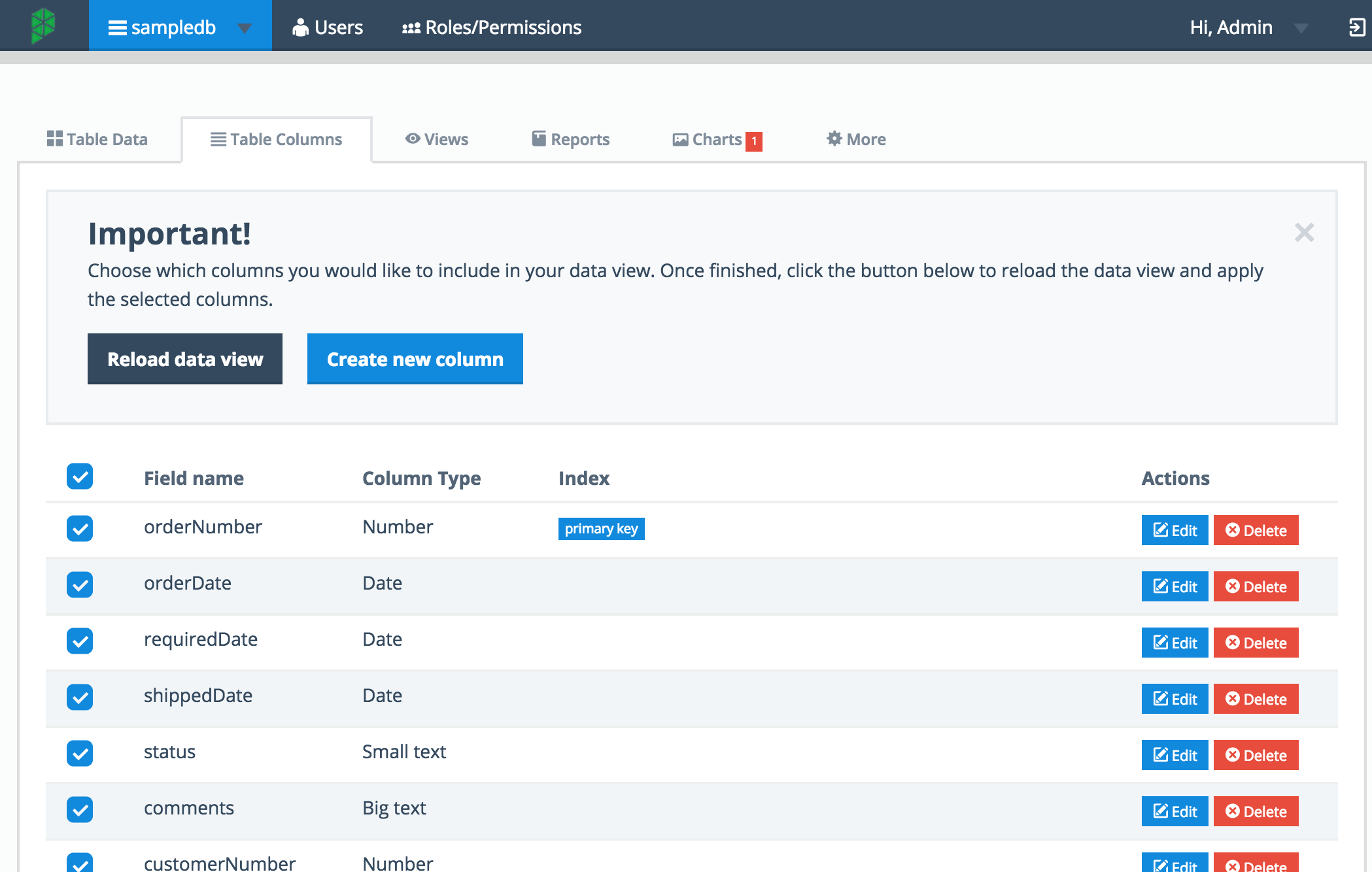Click the Roles/Permissions people icon
The height and width of the screenshot is (872, 1372).
(411, 27)
